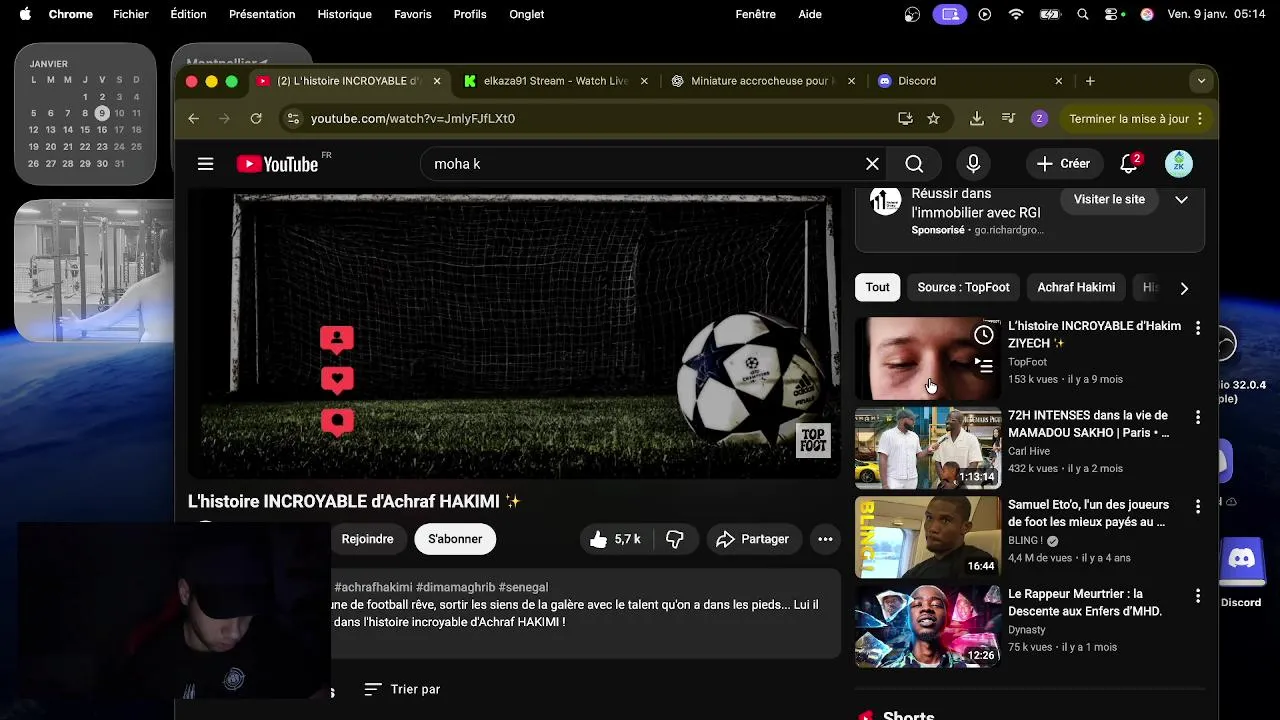Open the Chrome profile Z avatar
This screenshot has width=1280, height=720.
[1039, 118]
